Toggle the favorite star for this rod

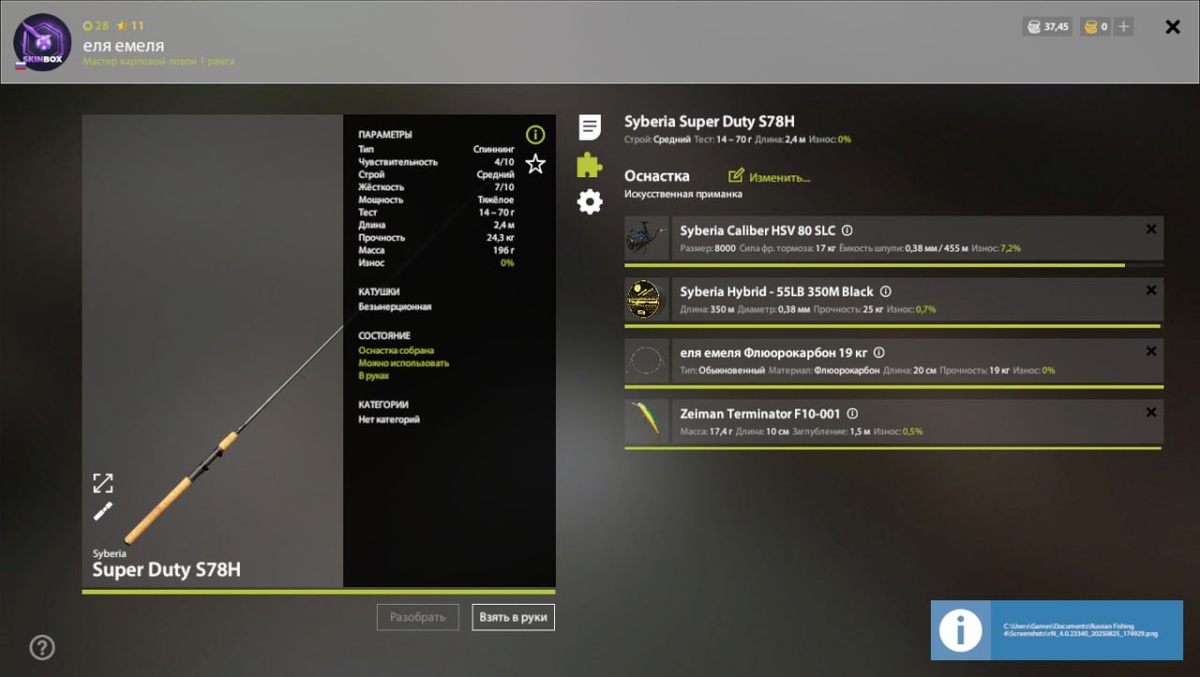pos(536,164)
